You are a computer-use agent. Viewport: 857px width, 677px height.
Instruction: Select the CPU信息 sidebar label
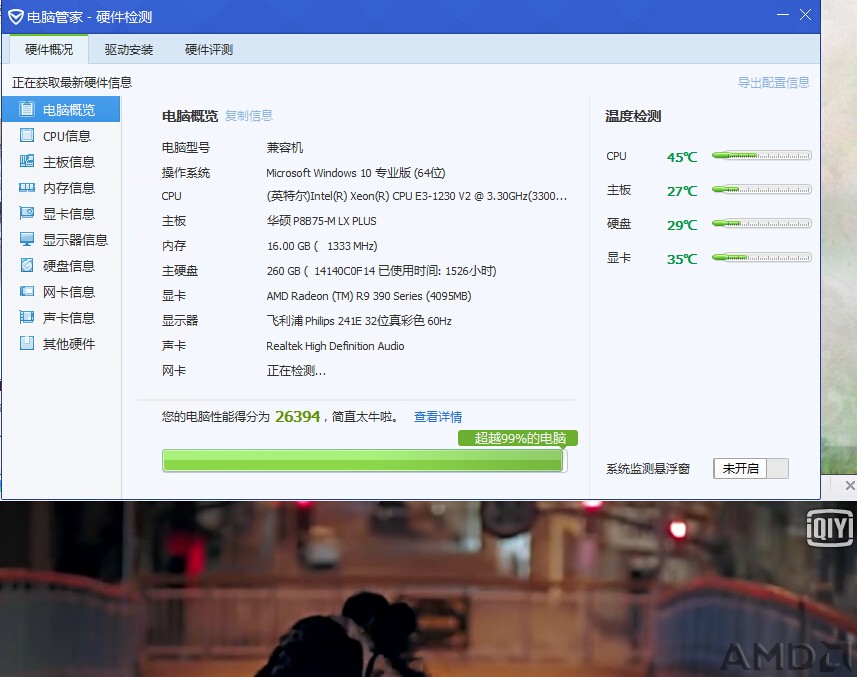67,136
